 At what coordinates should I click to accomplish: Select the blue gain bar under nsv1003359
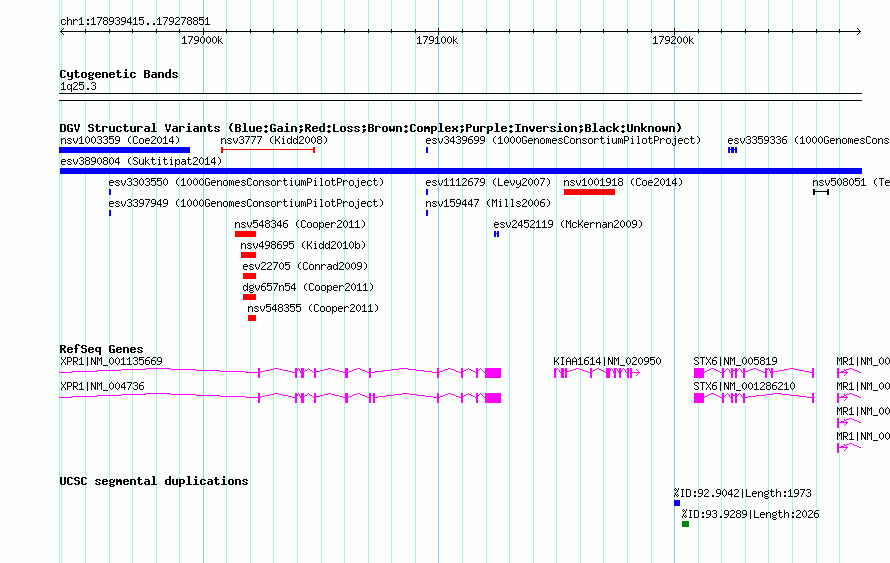tap(125, 150)
